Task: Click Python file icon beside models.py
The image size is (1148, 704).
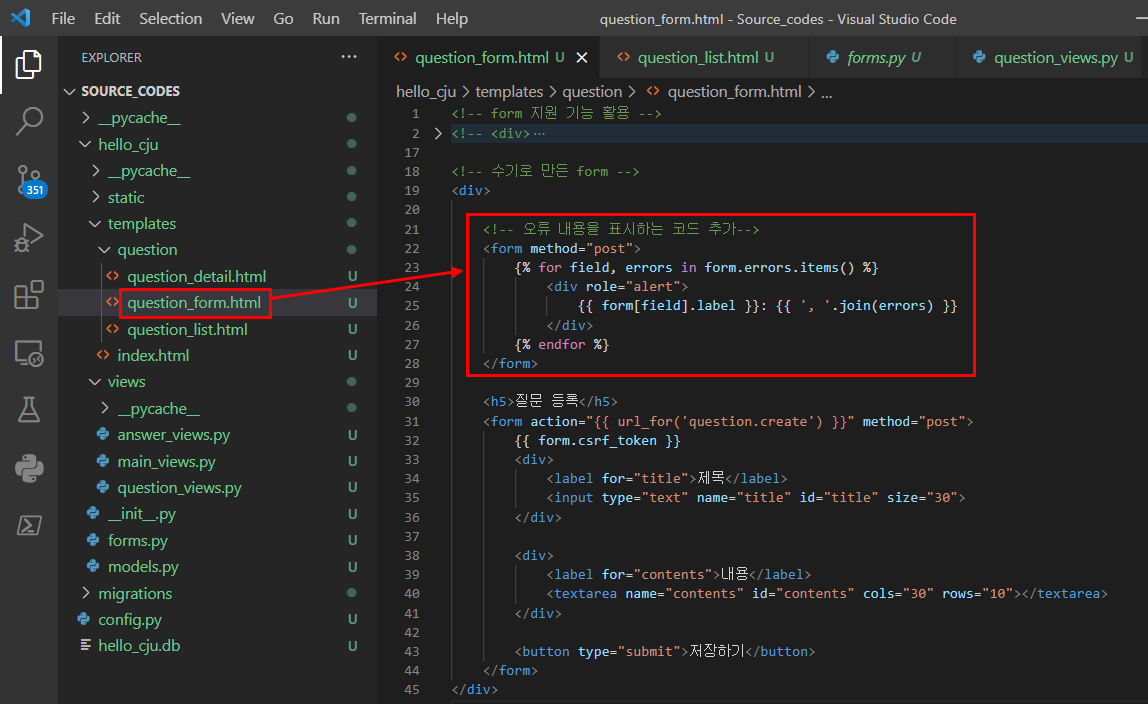Action: pyautogui.click(x=93, y=566)
